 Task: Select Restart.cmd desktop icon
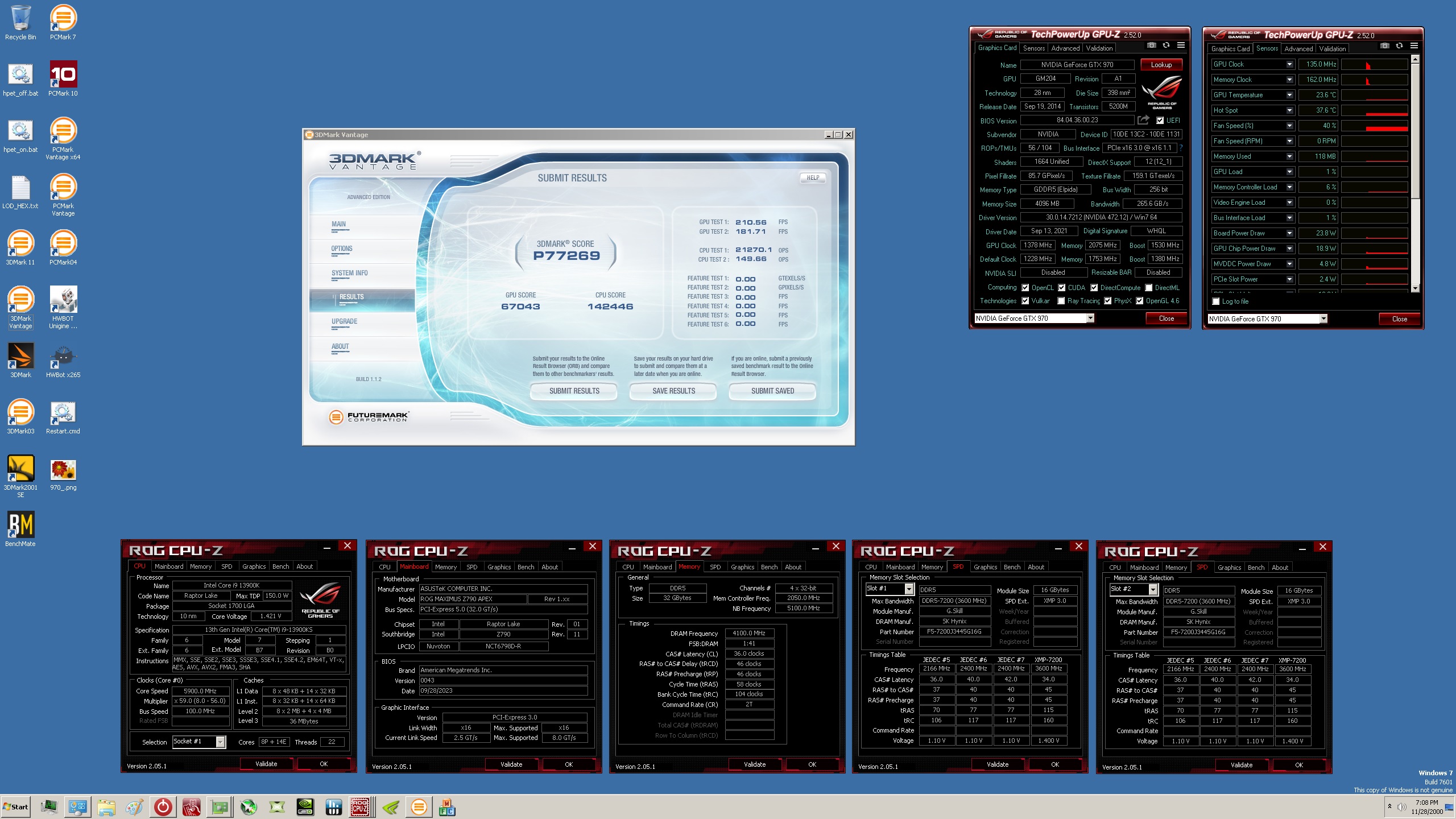click(63, 417)
